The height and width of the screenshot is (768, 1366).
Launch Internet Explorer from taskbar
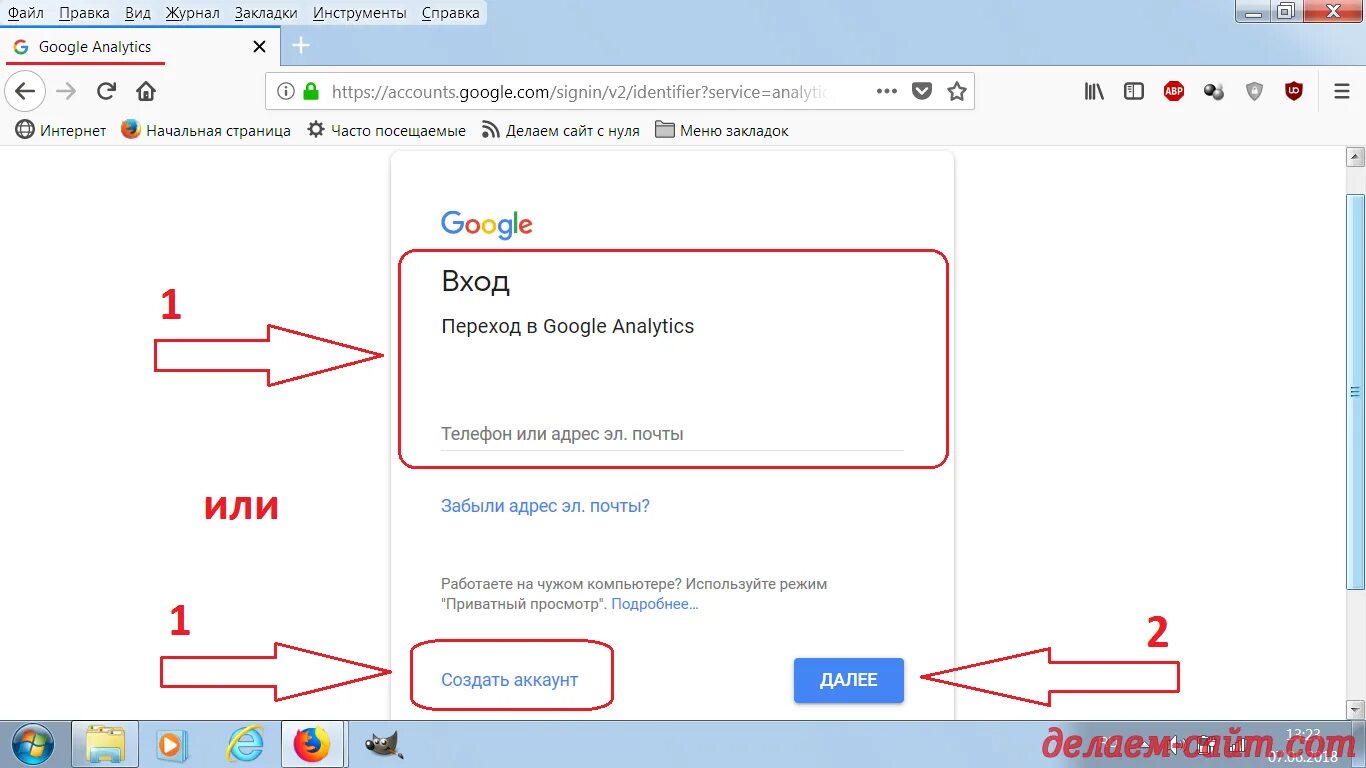243,744
